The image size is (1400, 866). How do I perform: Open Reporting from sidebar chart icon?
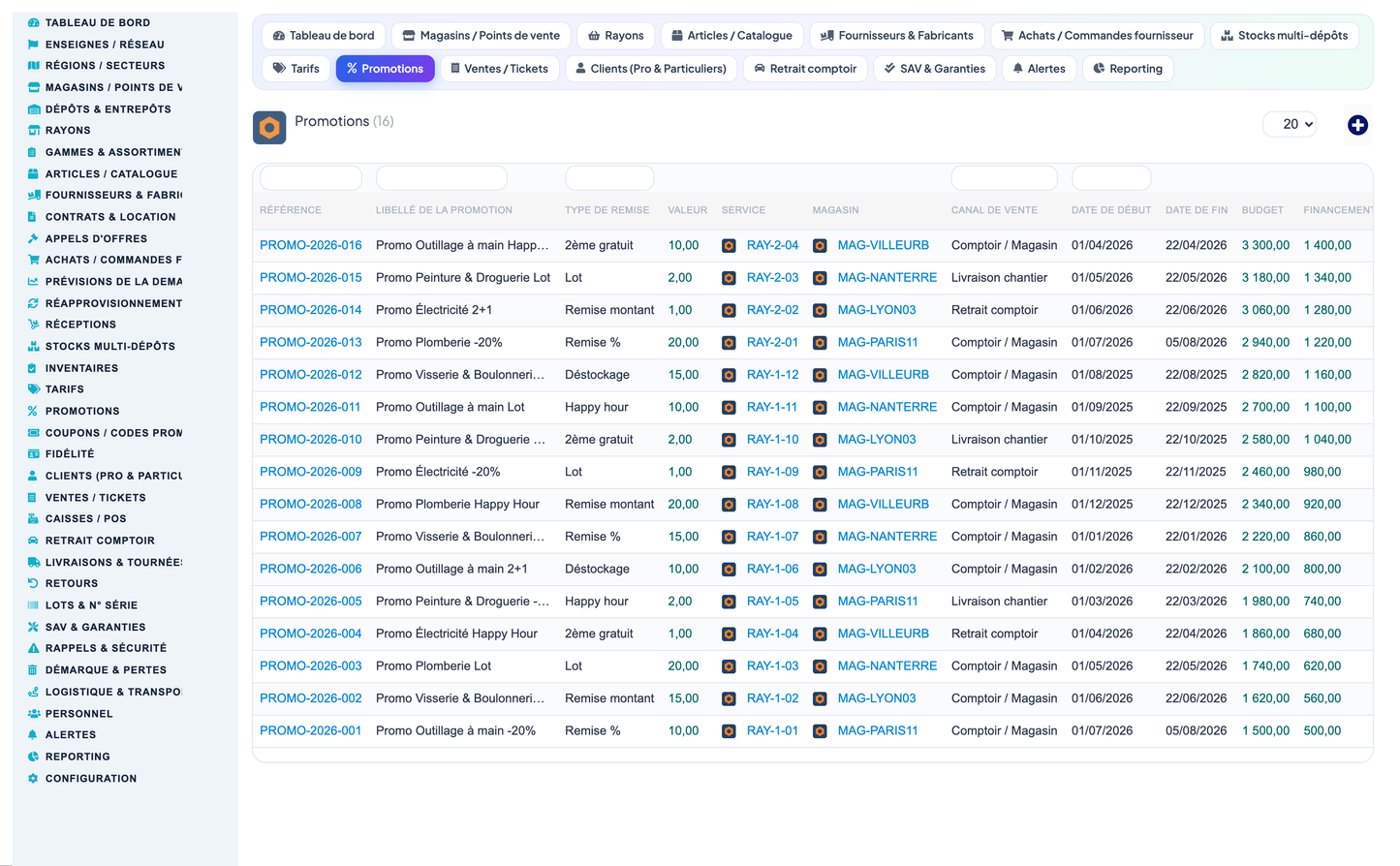[33, 757]
